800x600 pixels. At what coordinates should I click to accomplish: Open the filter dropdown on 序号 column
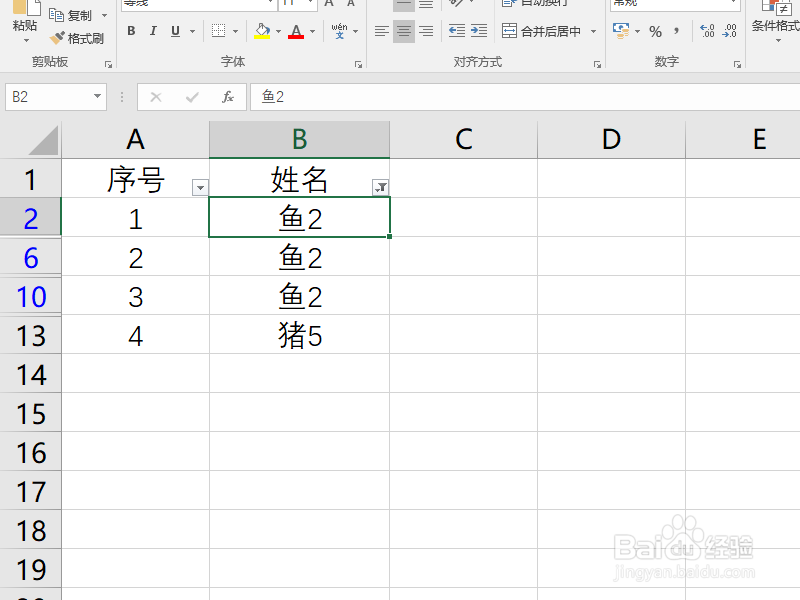201,186
